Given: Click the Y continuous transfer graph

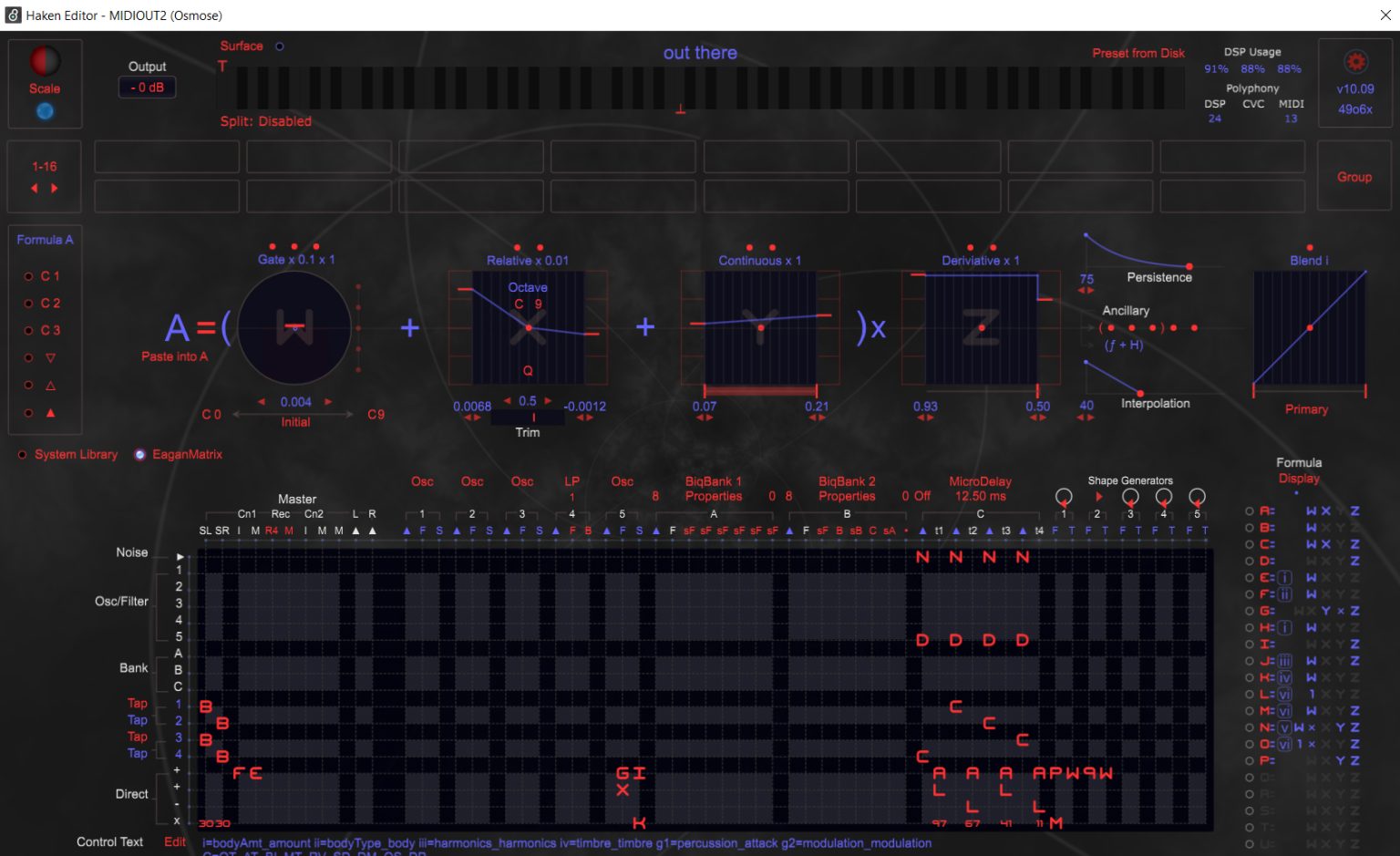Looking at the screenshot, I should [760, 327].
